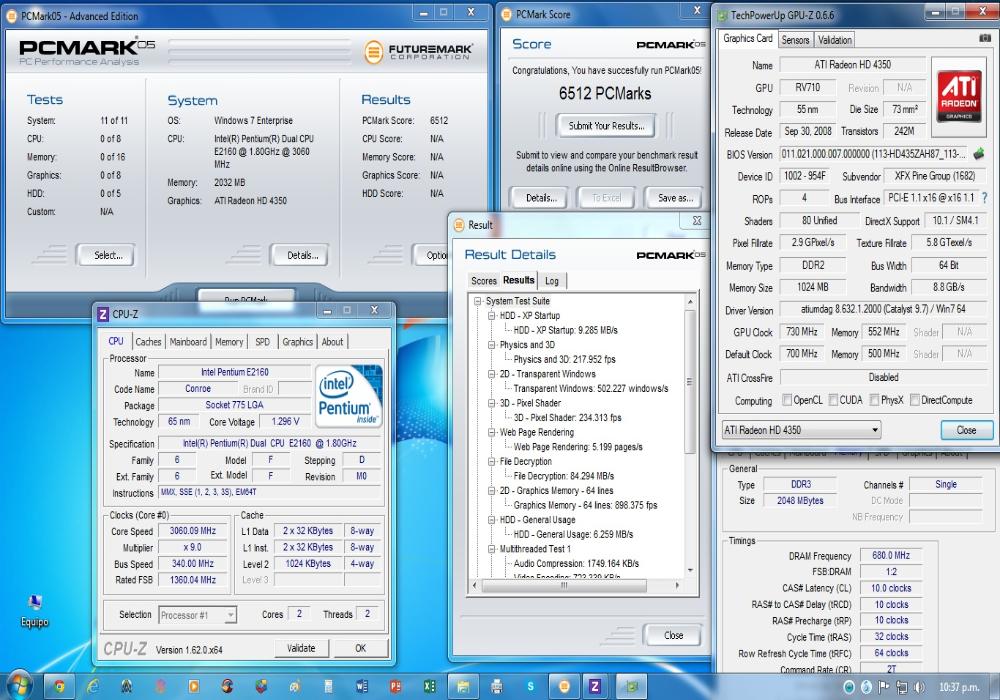
Task: Open the Validation tab in GPU-Z
Action: click(834, 40)
